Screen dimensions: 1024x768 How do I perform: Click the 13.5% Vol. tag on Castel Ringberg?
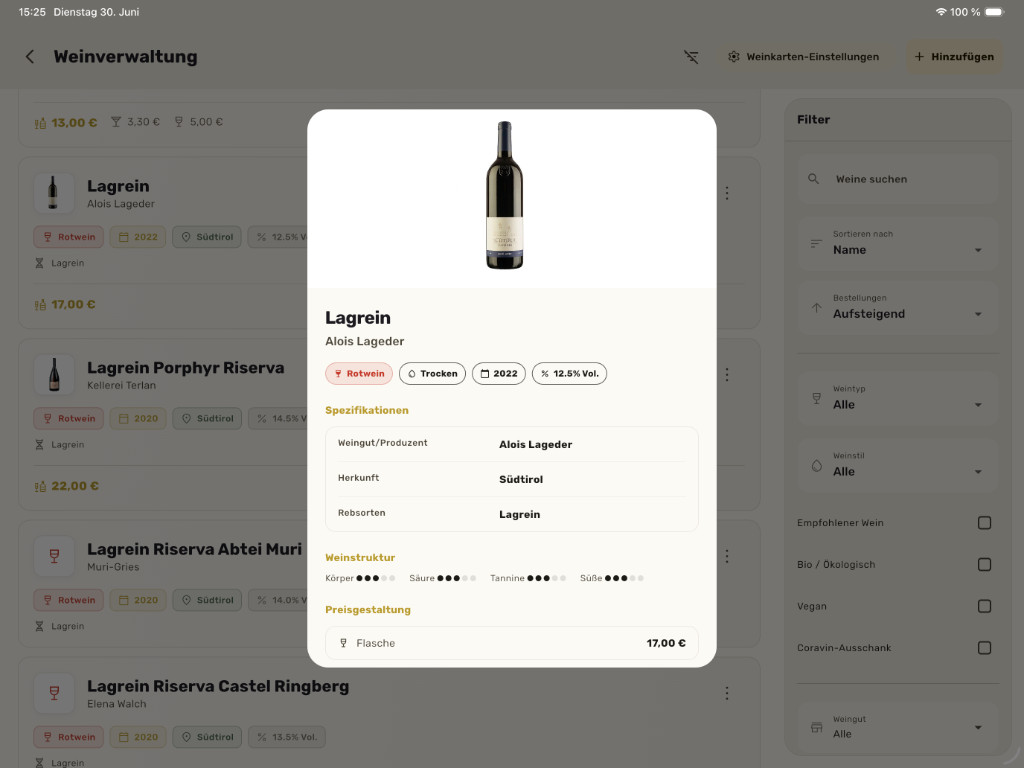[x=287, y=737]
